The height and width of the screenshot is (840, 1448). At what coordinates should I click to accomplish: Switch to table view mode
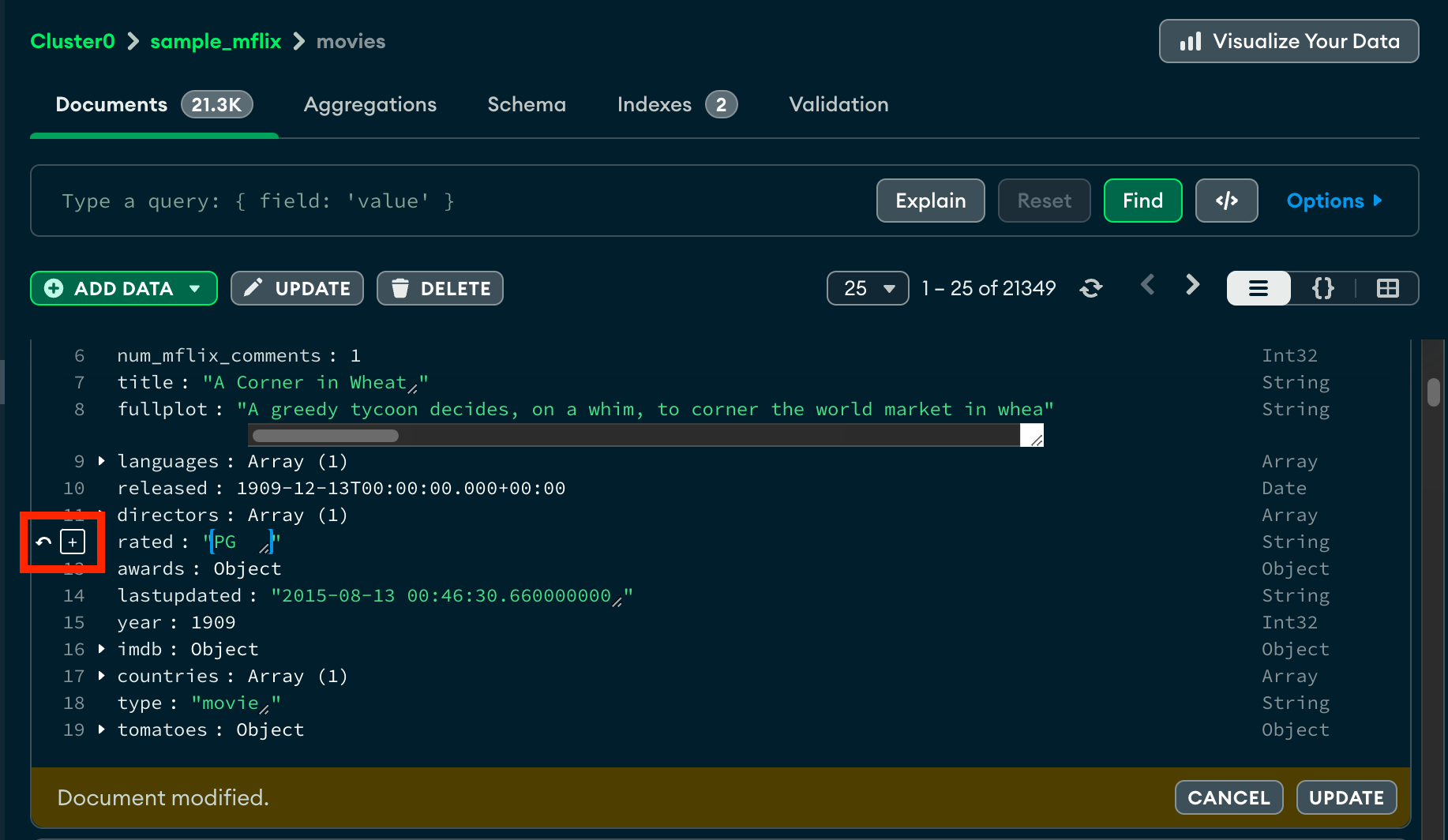coord(1388,288)
